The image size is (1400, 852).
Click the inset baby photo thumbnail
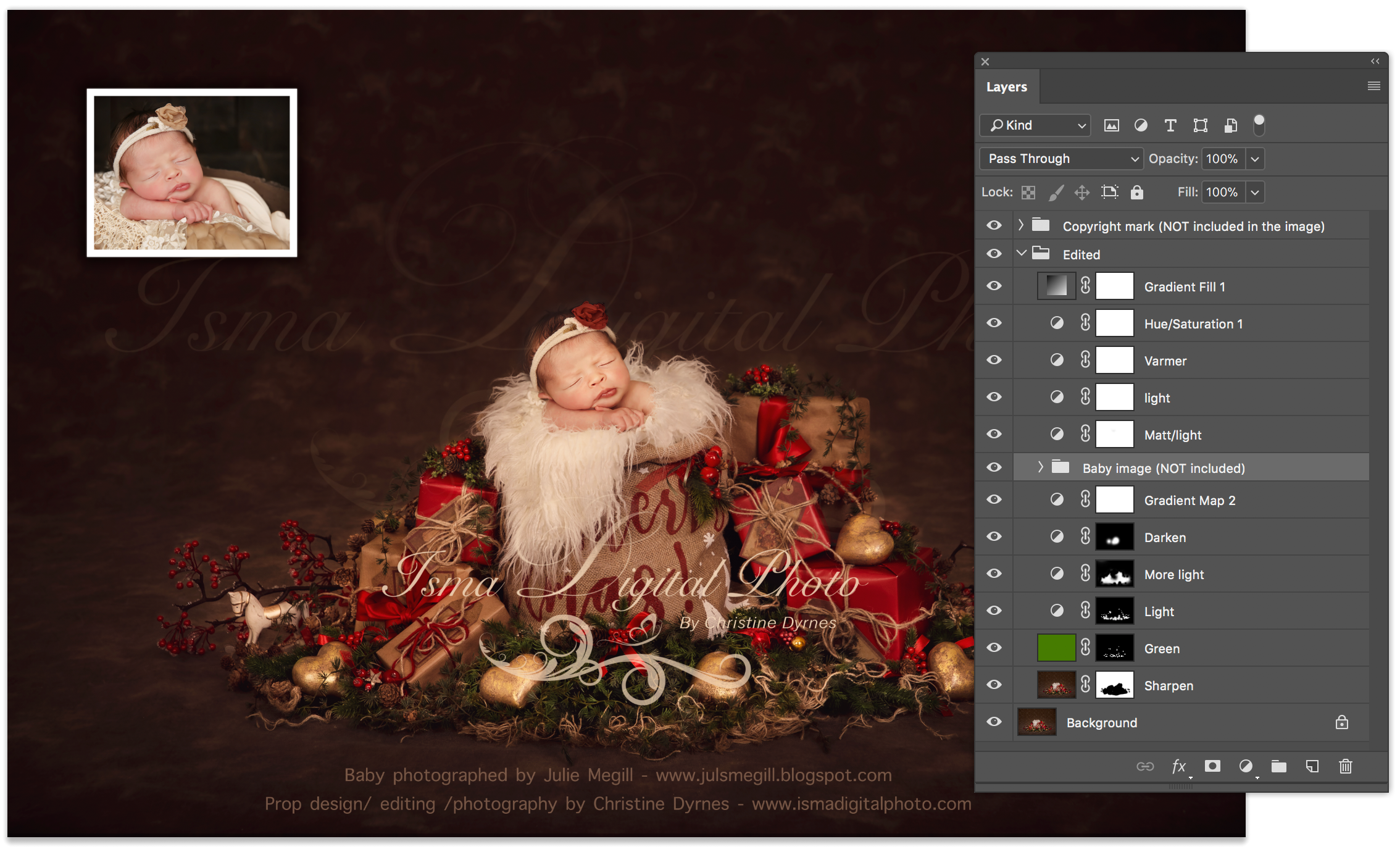(192, 173)
